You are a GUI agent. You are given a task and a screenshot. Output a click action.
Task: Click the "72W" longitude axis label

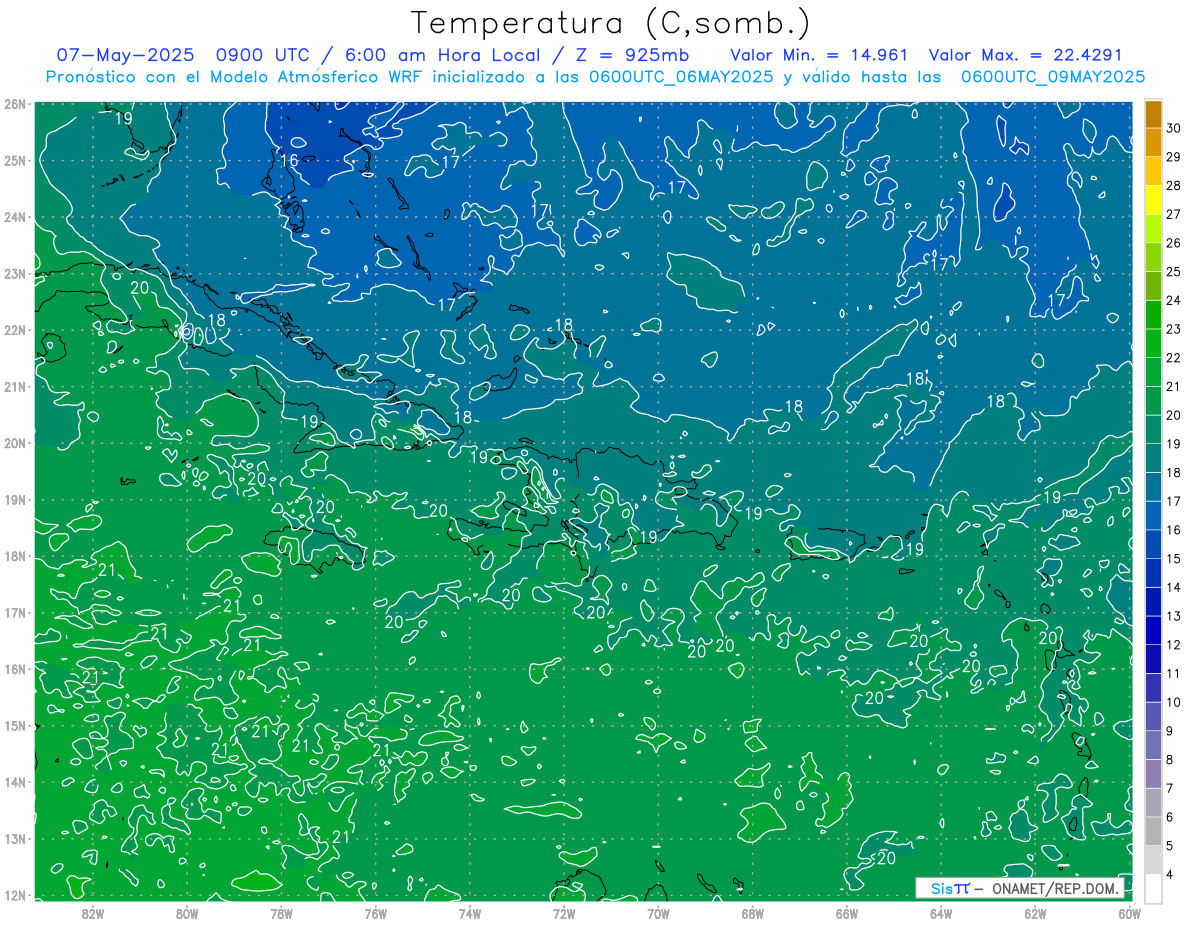(564, 913)
